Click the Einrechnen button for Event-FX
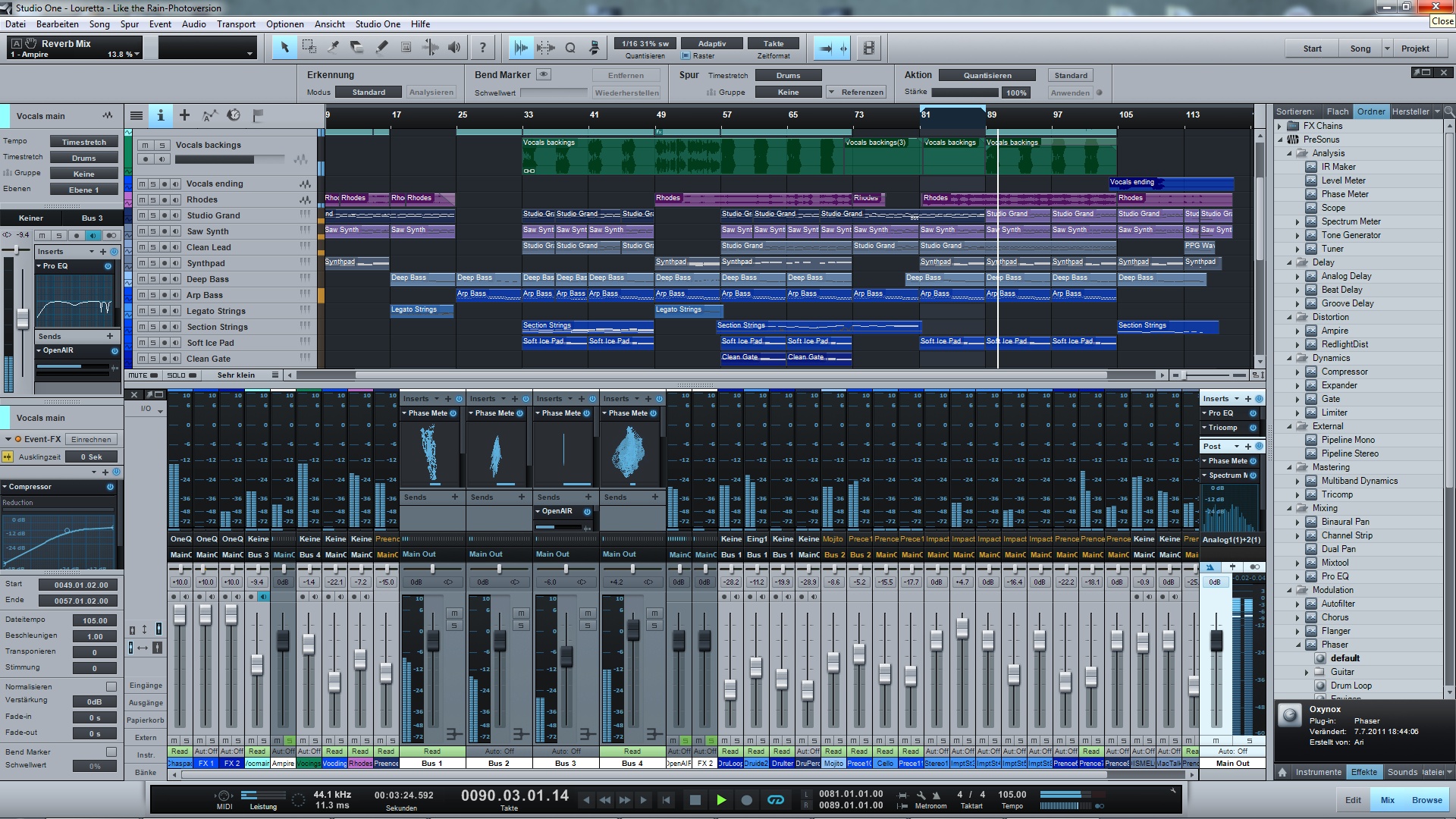 (x=91, y=439)
